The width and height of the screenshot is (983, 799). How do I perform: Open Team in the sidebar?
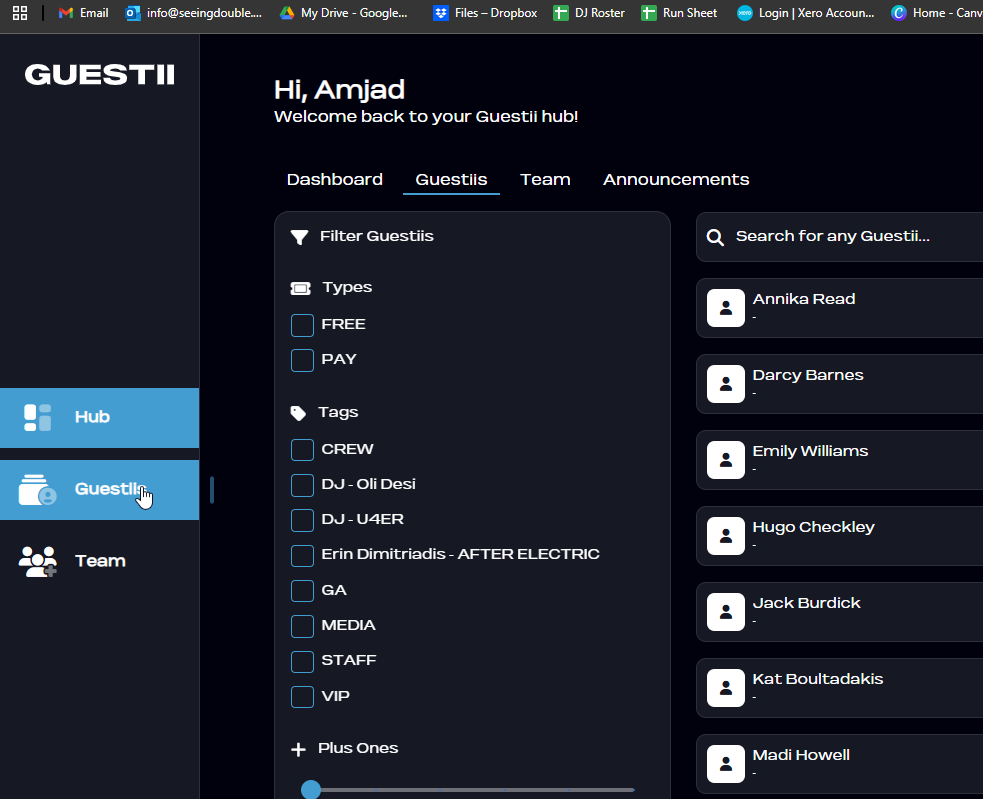coord(100,561)
